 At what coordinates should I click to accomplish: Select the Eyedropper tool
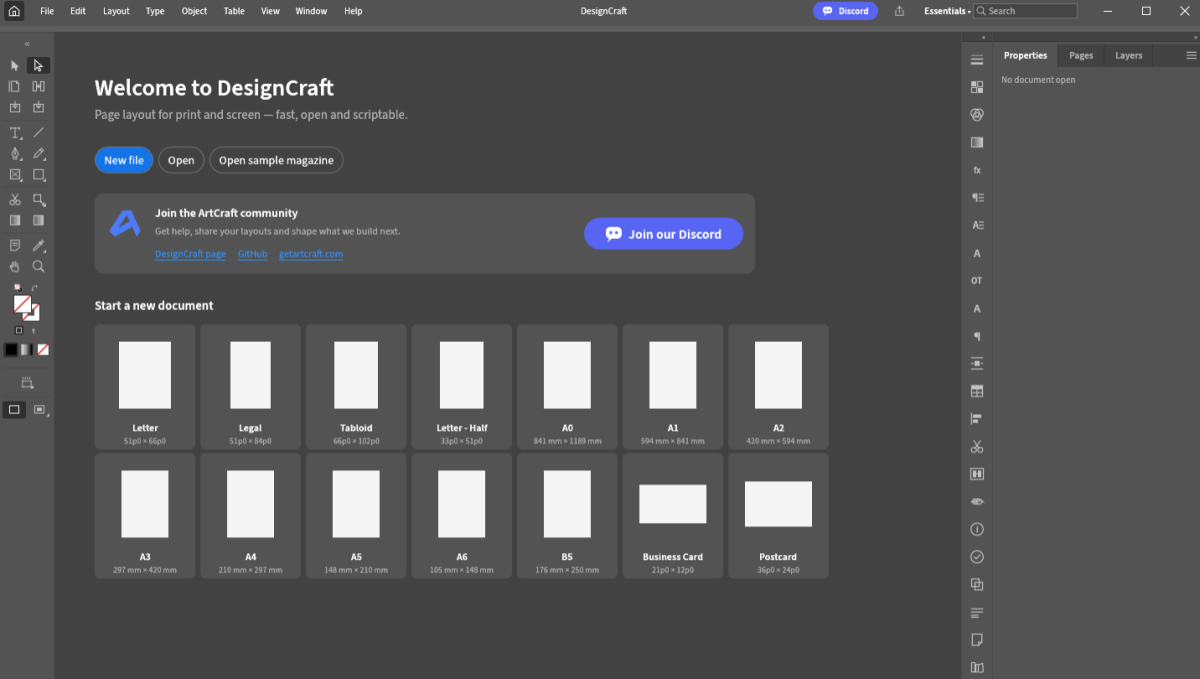click(38, 245)
